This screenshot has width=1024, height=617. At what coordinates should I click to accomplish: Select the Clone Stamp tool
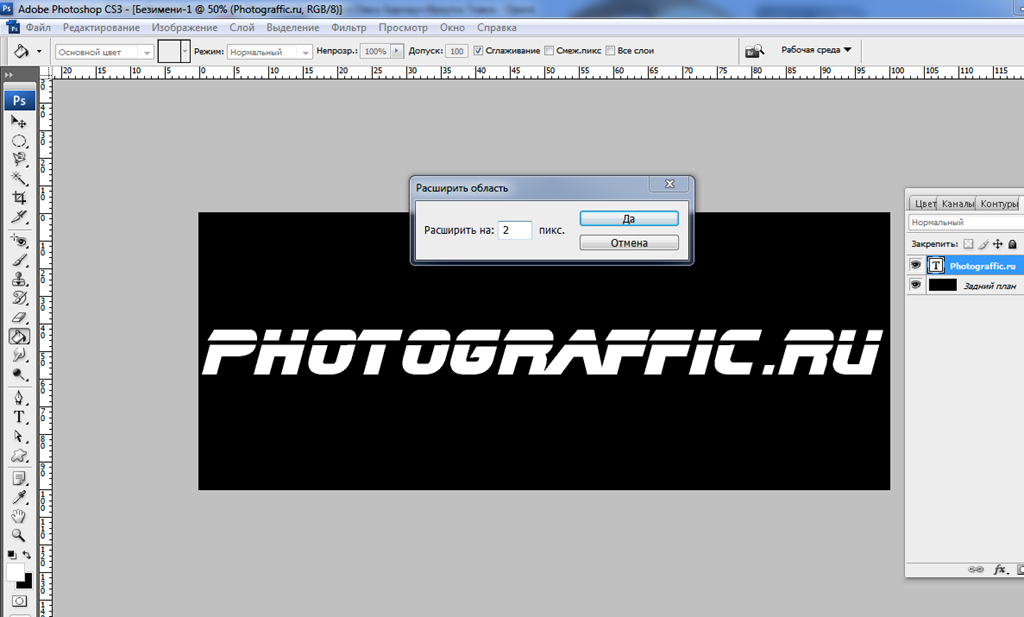point(19,279)
